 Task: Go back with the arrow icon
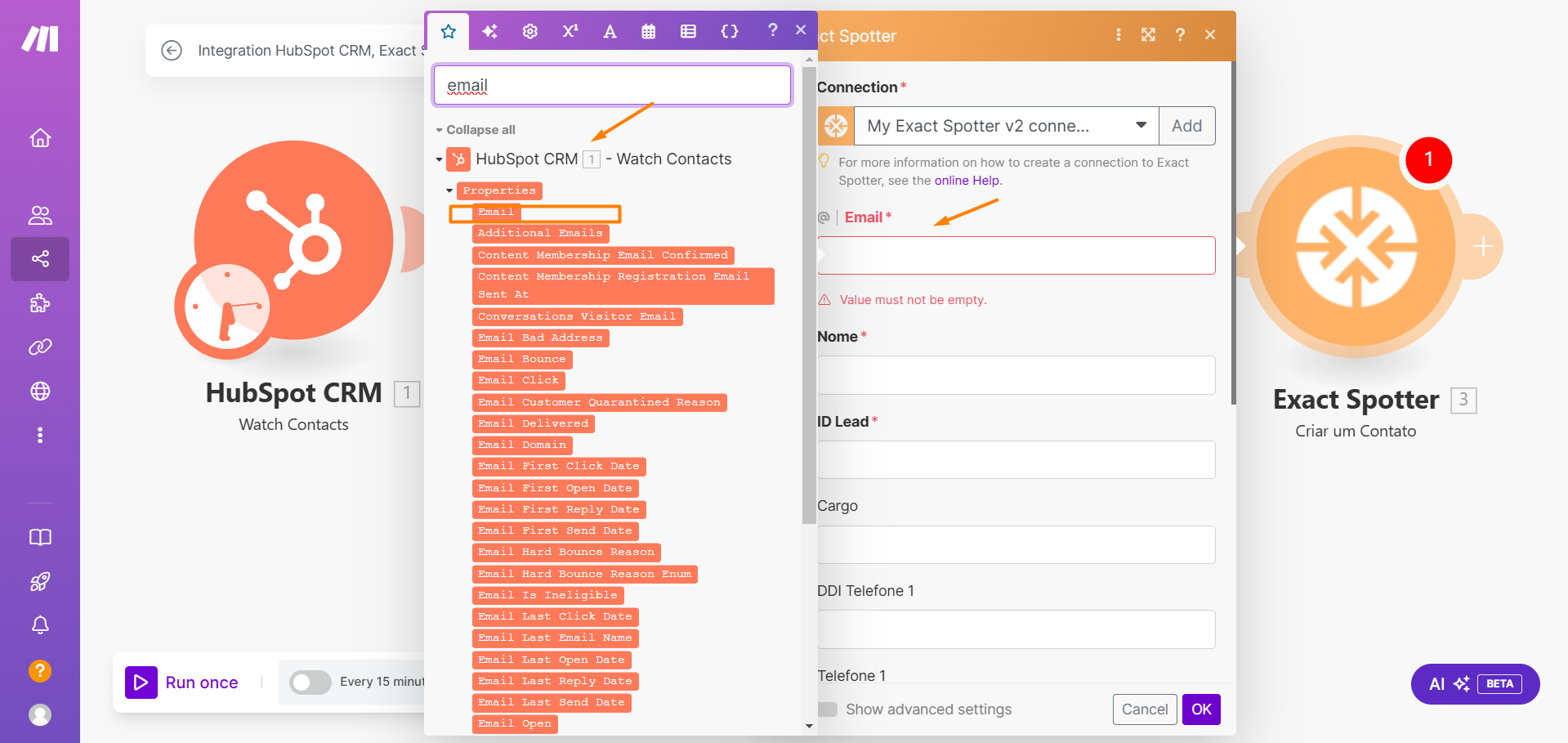(x=172, y=51)
